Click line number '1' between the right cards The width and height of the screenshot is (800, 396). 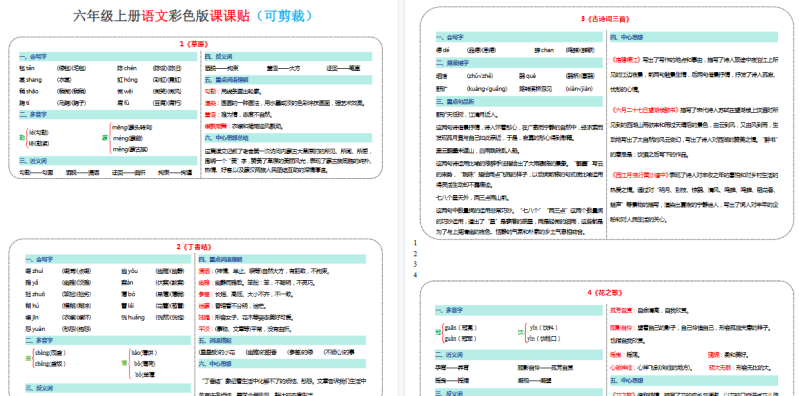(415, 243)
